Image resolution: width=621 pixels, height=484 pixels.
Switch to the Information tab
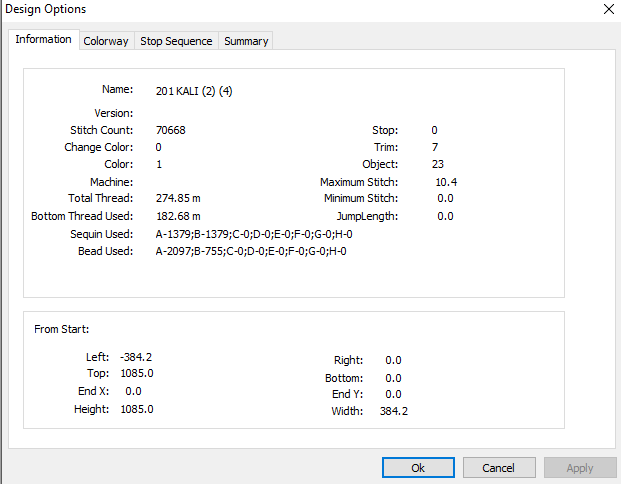pyautogui.click(x=44, y=39)
